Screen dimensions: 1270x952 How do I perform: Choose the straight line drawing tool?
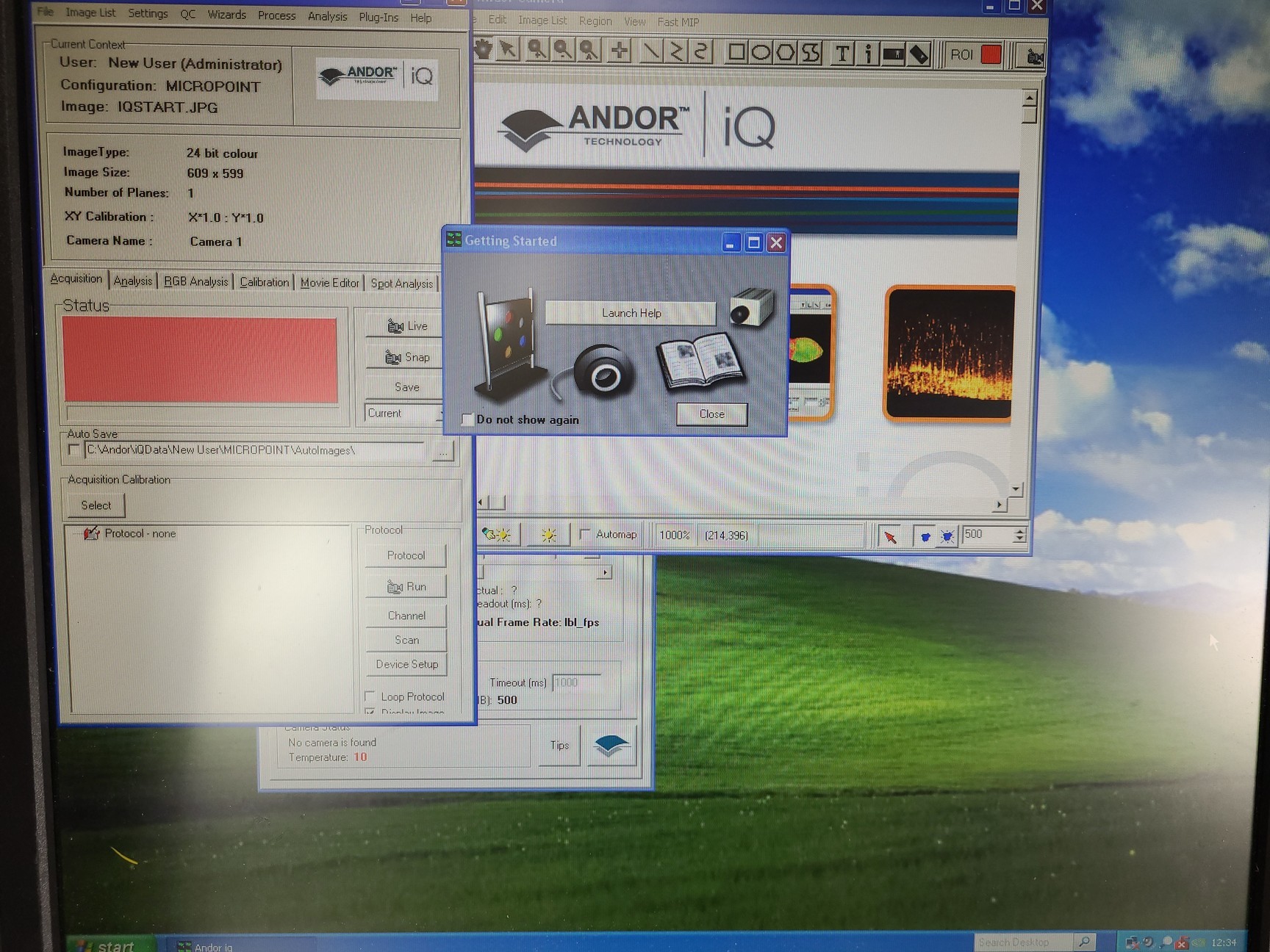point(650,51)
